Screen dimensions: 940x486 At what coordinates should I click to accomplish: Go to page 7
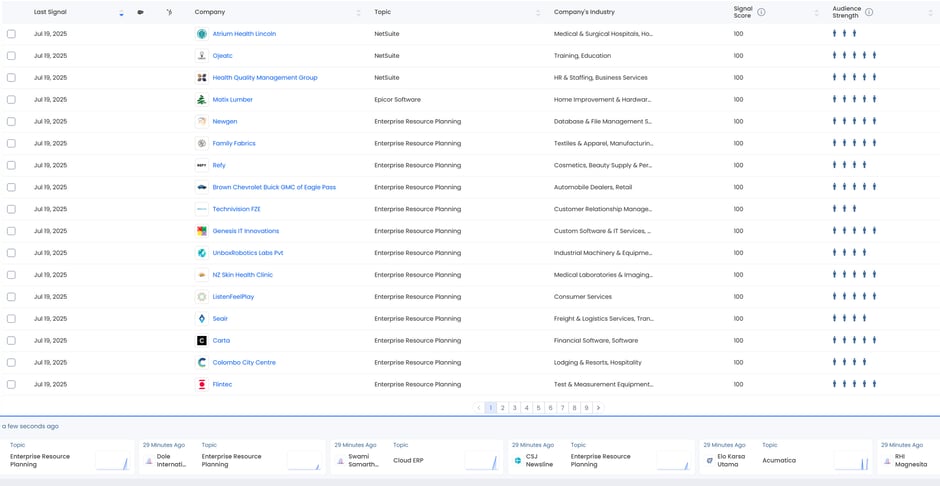coord(562,408)
